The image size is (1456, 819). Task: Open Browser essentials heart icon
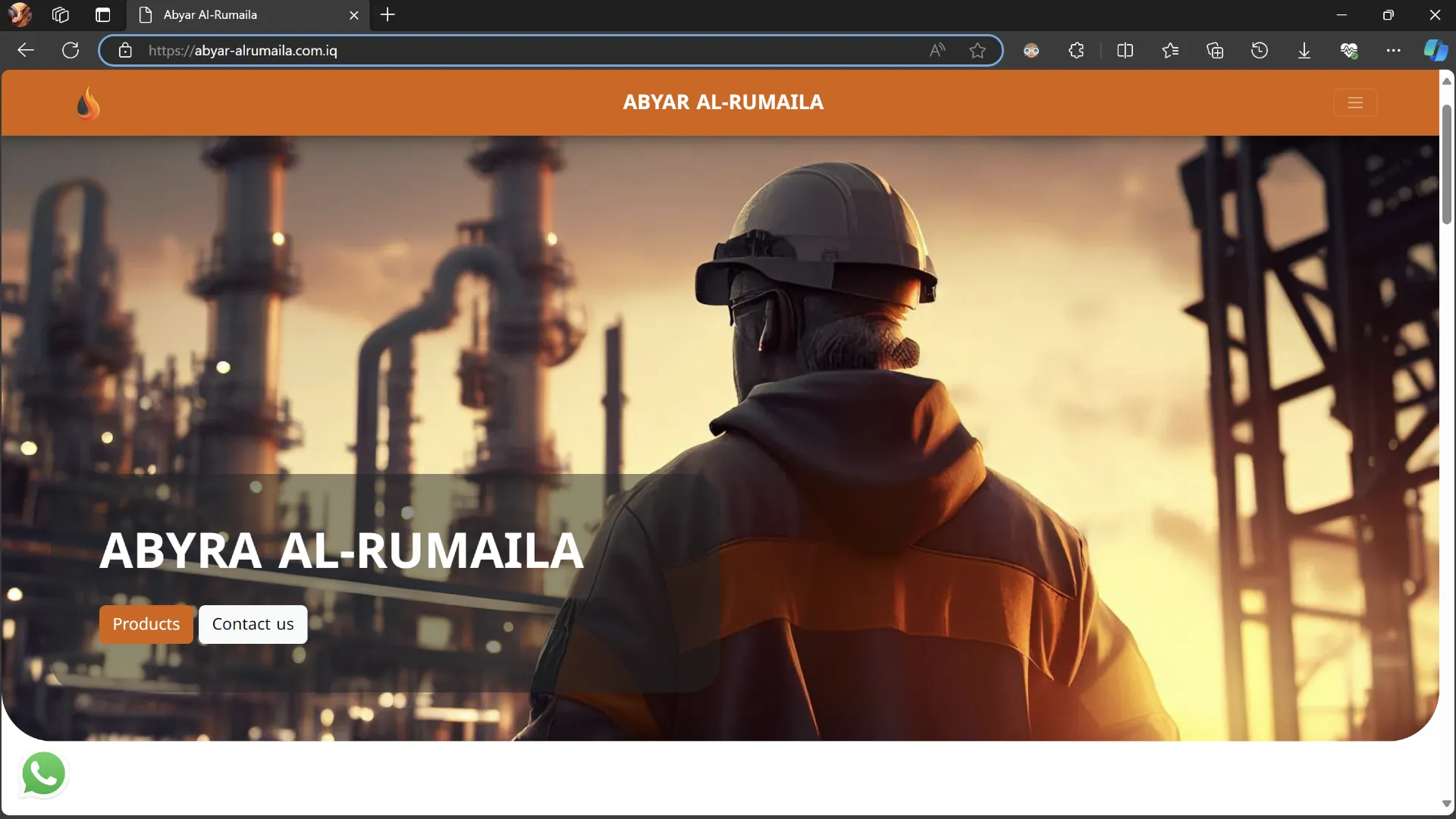pyautogui.click(x=1349, y=51)
